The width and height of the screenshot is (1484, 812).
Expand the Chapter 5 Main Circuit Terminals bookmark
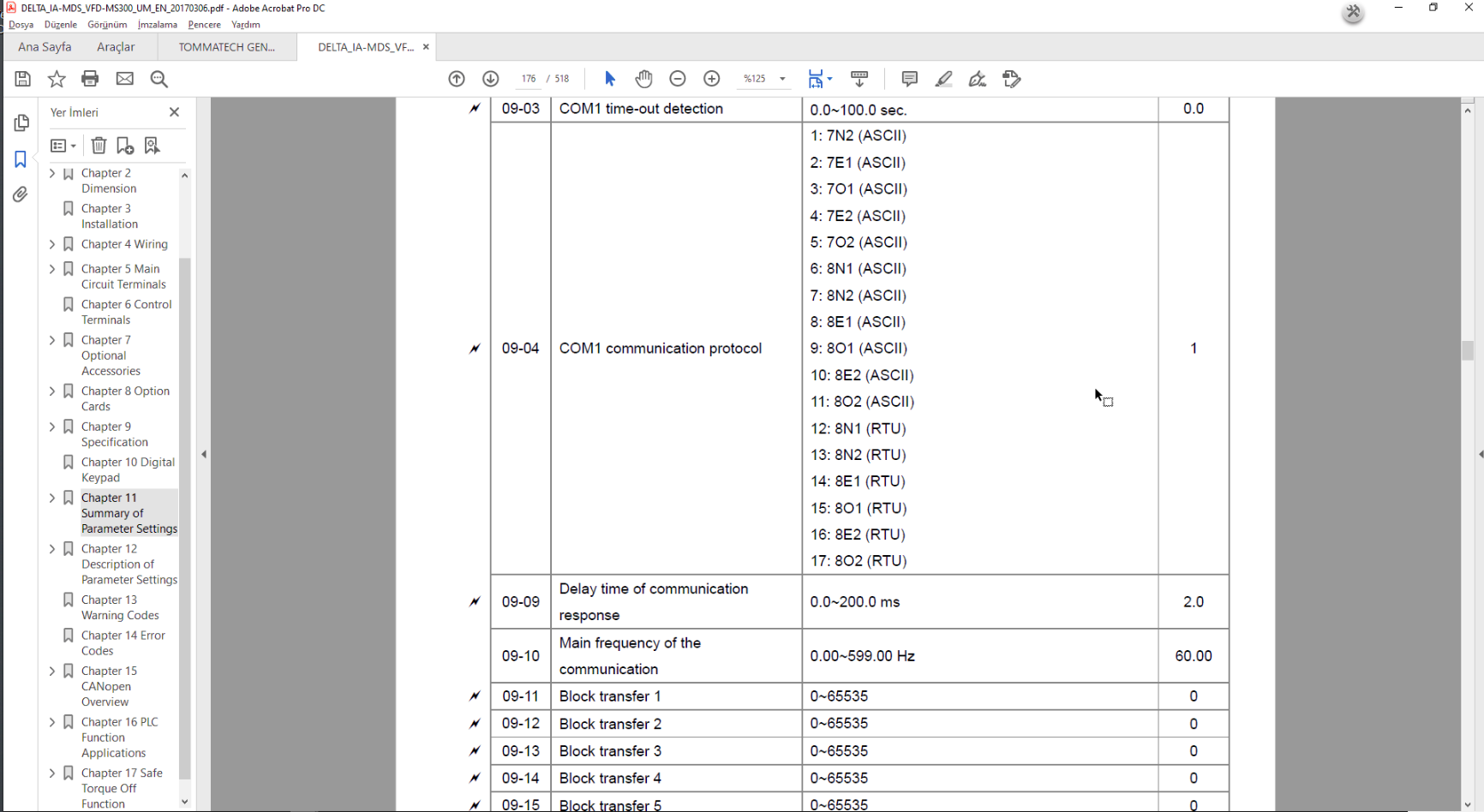click(x=52, y=269)
